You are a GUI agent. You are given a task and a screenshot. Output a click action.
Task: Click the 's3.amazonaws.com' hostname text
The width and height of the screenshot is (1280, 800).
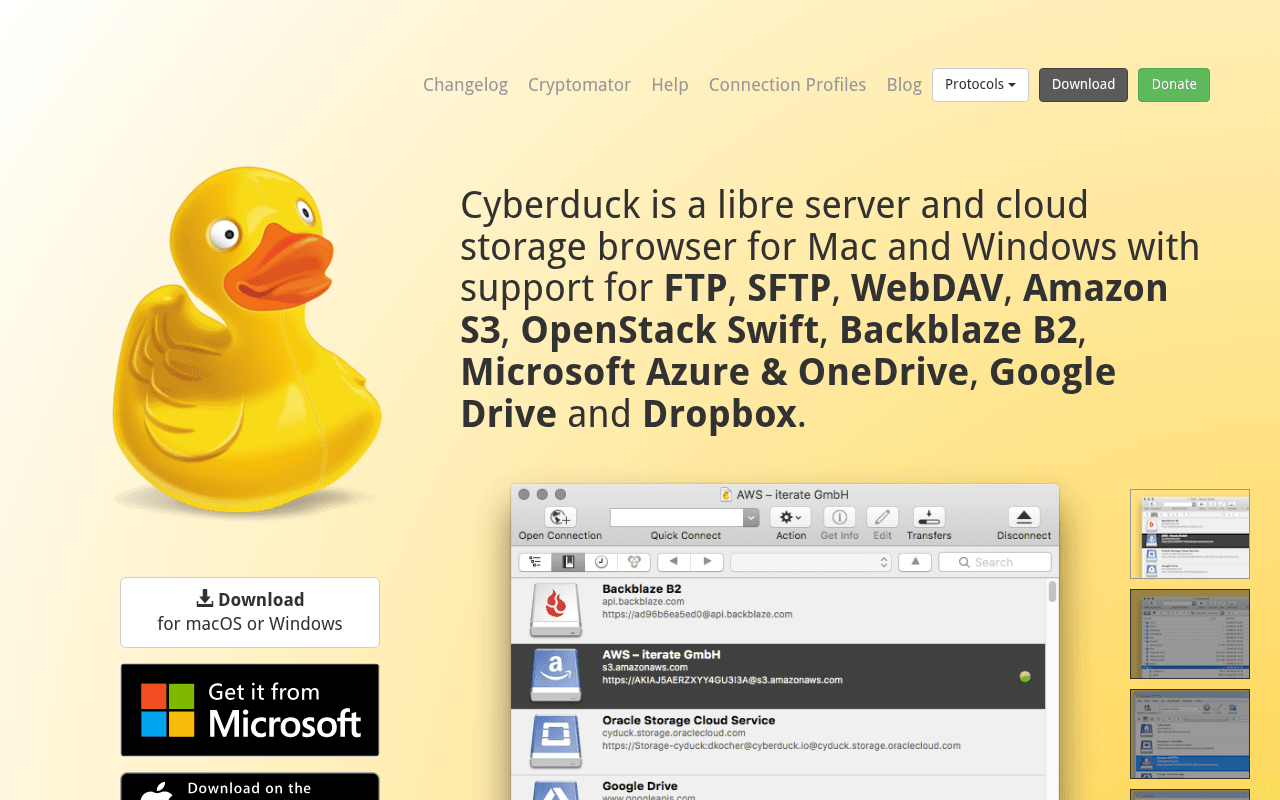(645, 667)
